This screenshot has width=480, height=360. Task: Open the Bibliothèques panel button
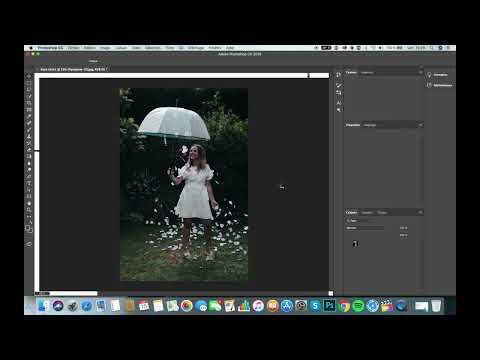[x=440, y=85]
